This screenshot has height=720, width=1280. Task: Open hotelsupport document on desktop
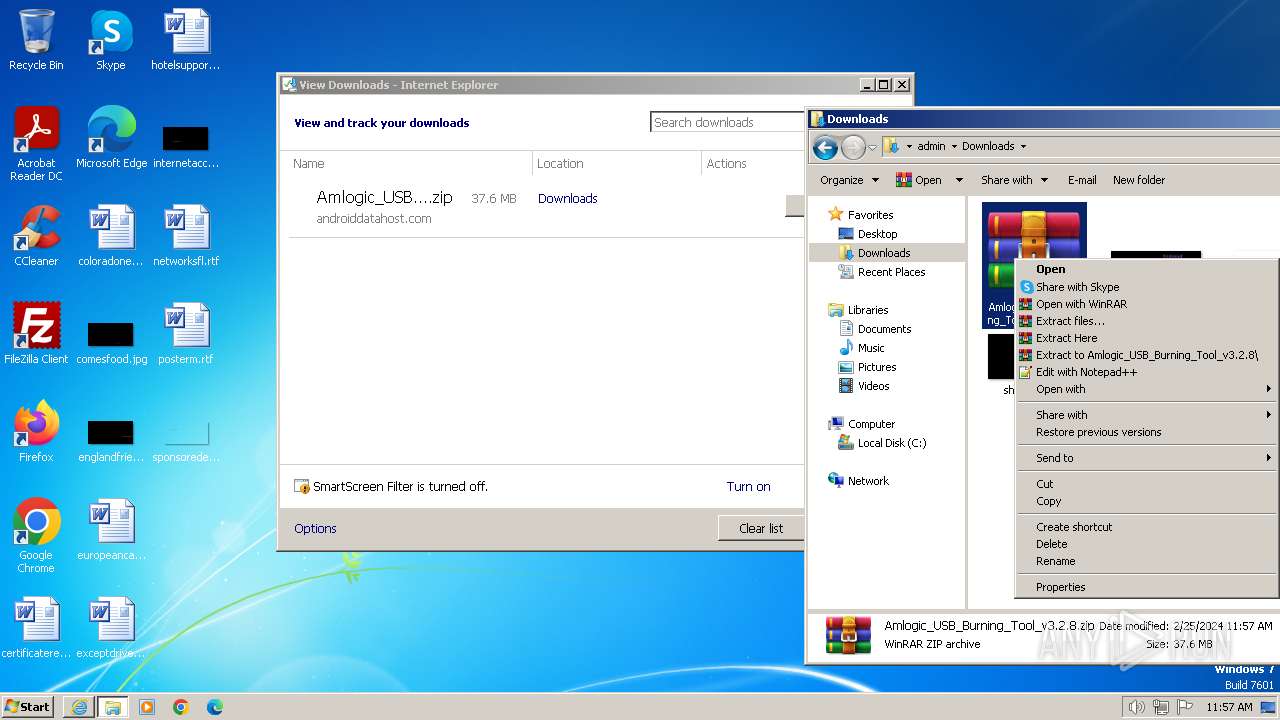coord(185,40)
